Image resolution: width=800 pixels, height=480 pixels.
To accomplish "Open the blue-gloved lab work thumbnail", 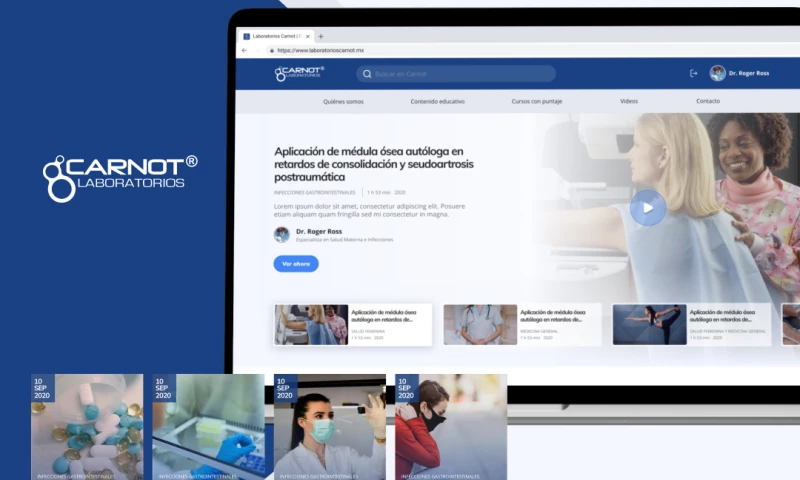I will pos(209,427).
